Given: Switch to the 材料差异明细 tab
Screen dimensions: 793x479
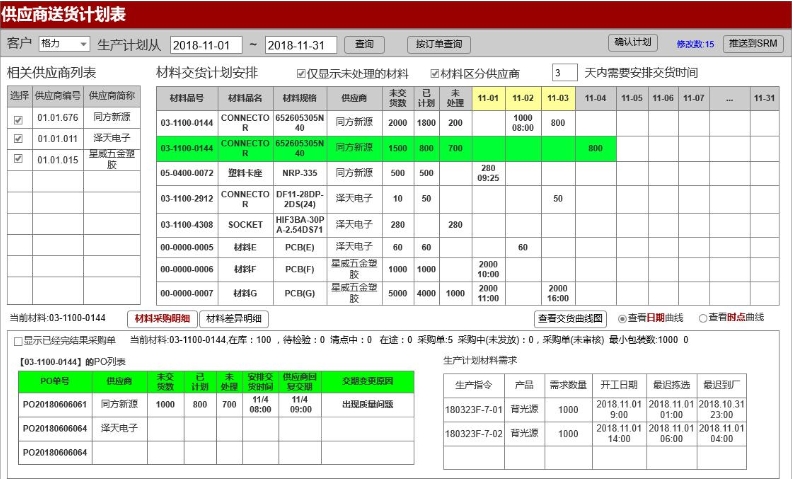Looking at the screenshot, I should click(x=233, y=319).
